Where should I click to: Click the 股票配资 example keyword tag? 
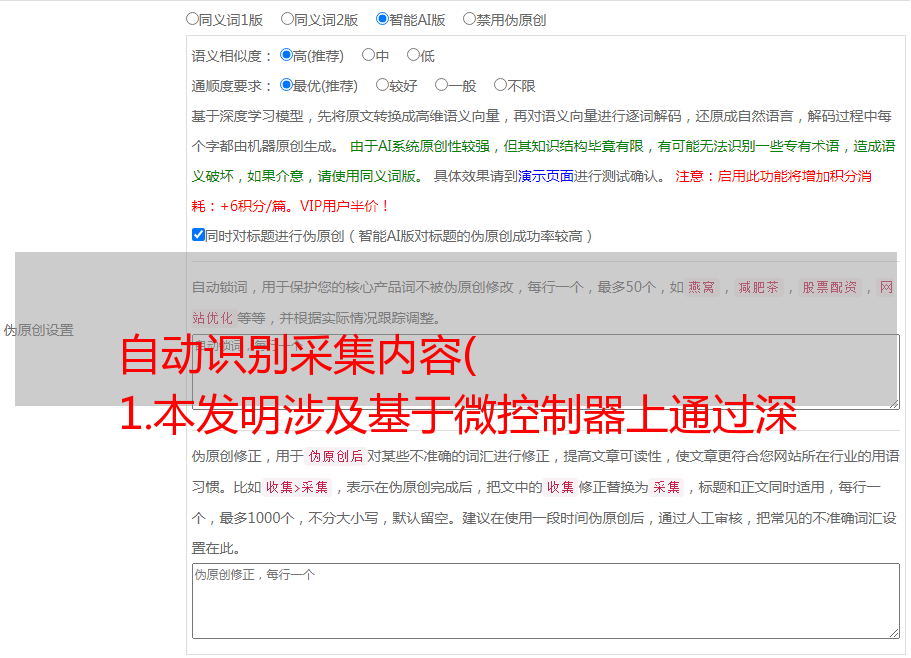click(829, 288)
